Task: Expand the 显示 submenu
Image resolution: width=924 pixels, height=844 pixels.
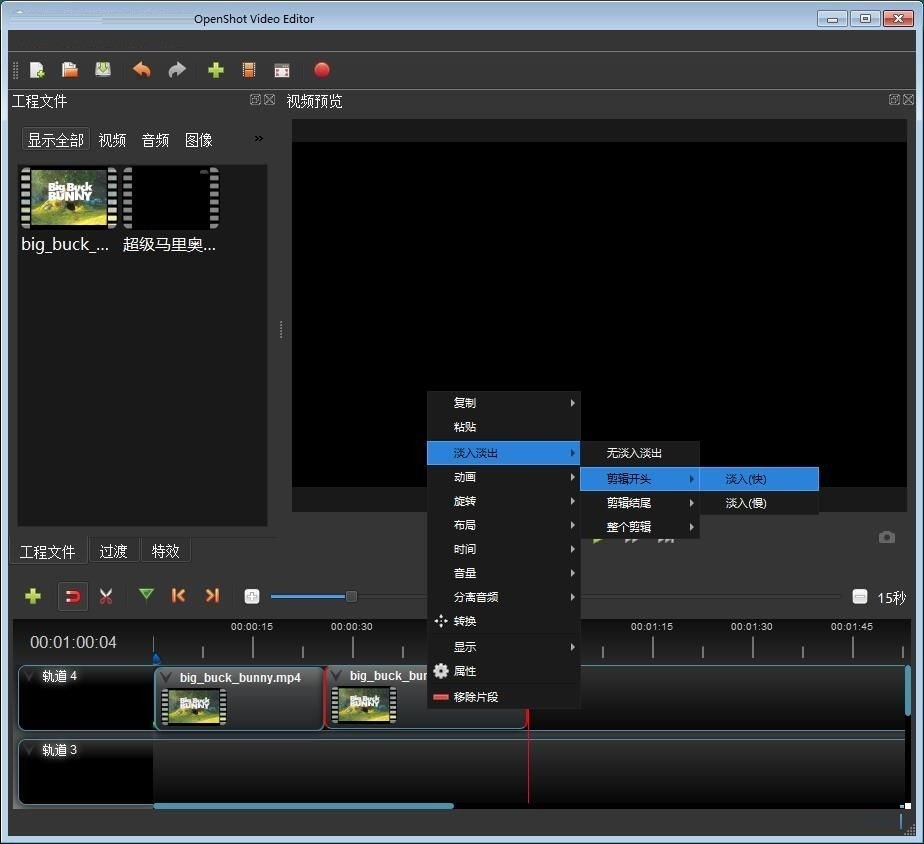Action: point(503,647)
